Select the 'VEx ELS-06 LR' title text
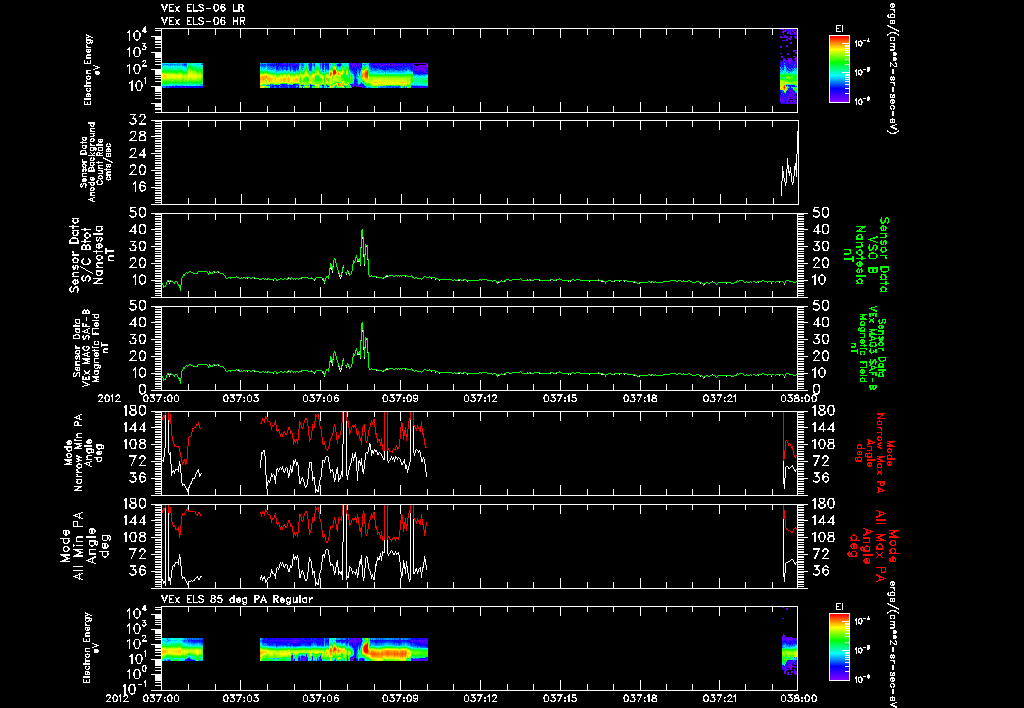 [202, 8]
